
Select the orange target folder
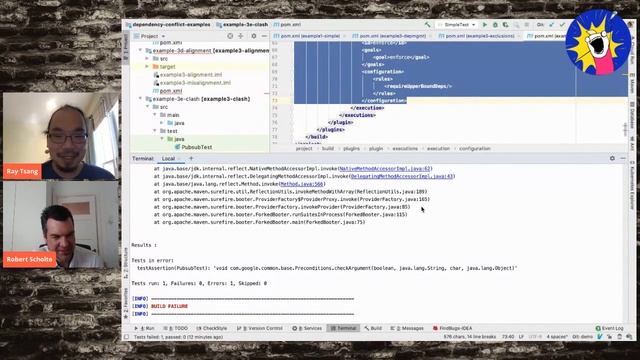pyautogui.click(x=164, y=67)
